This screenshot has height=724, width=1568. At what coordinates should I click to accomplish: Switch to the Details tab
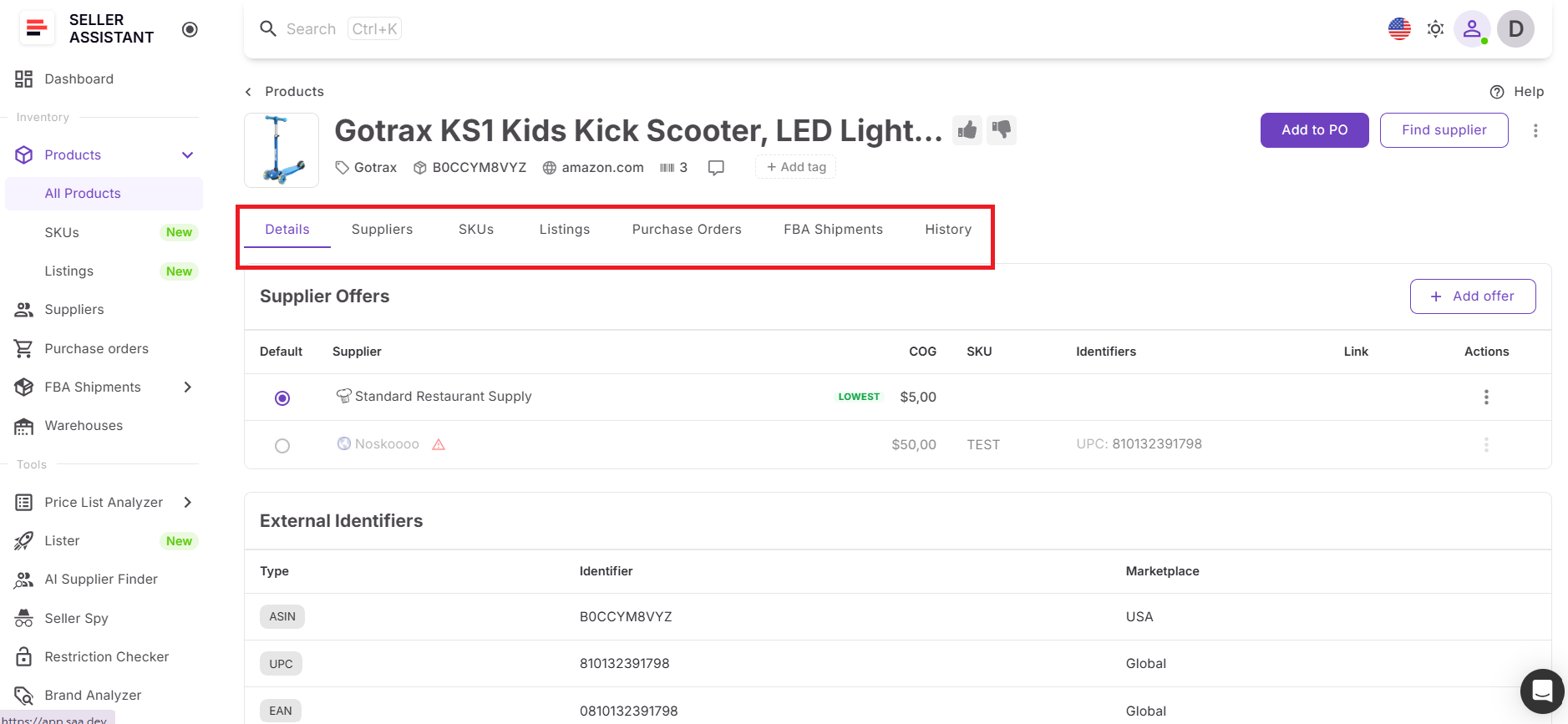[287, 230]
